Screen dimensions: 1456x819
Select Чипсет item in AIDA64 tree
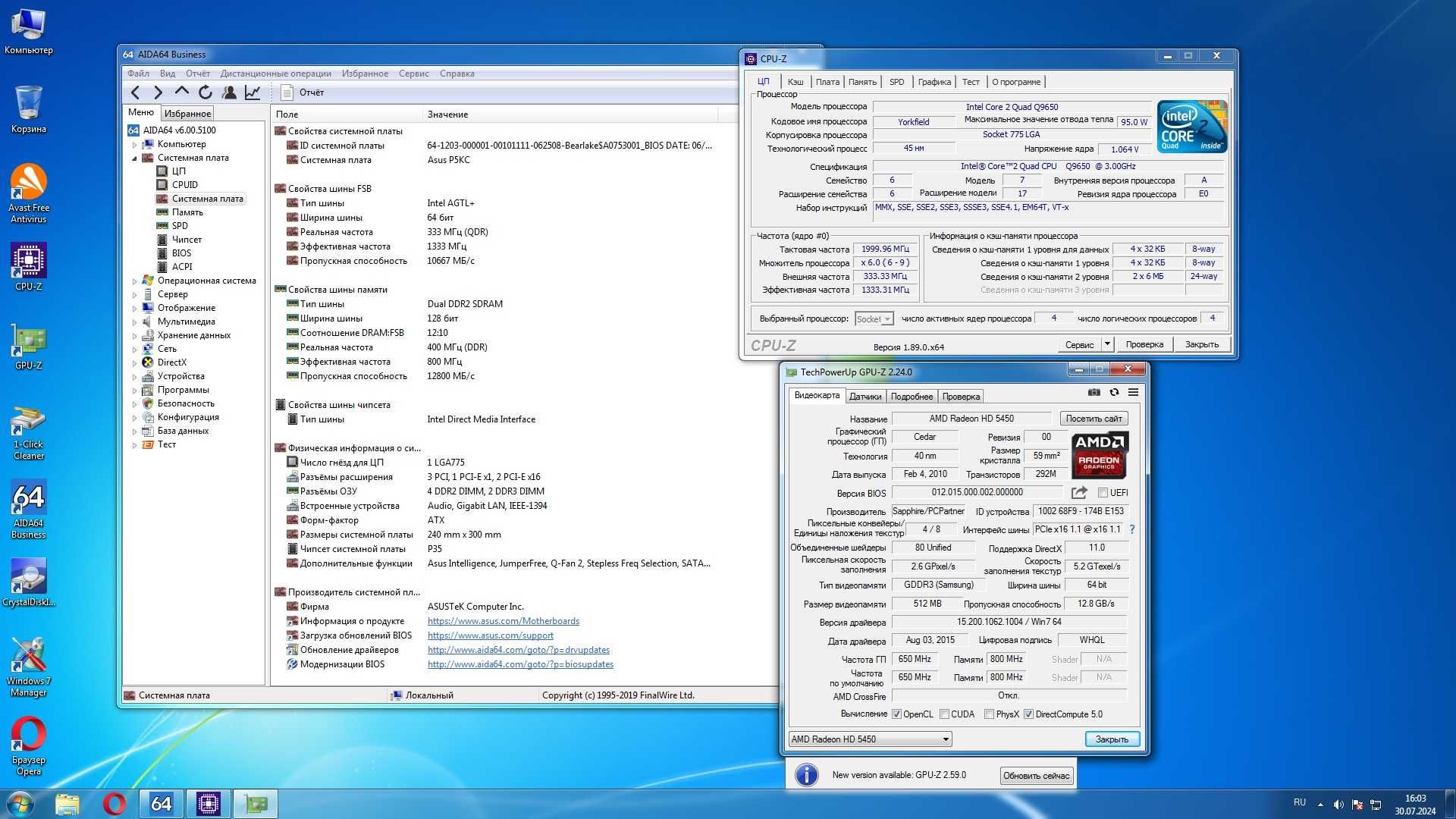click(187, 240)
